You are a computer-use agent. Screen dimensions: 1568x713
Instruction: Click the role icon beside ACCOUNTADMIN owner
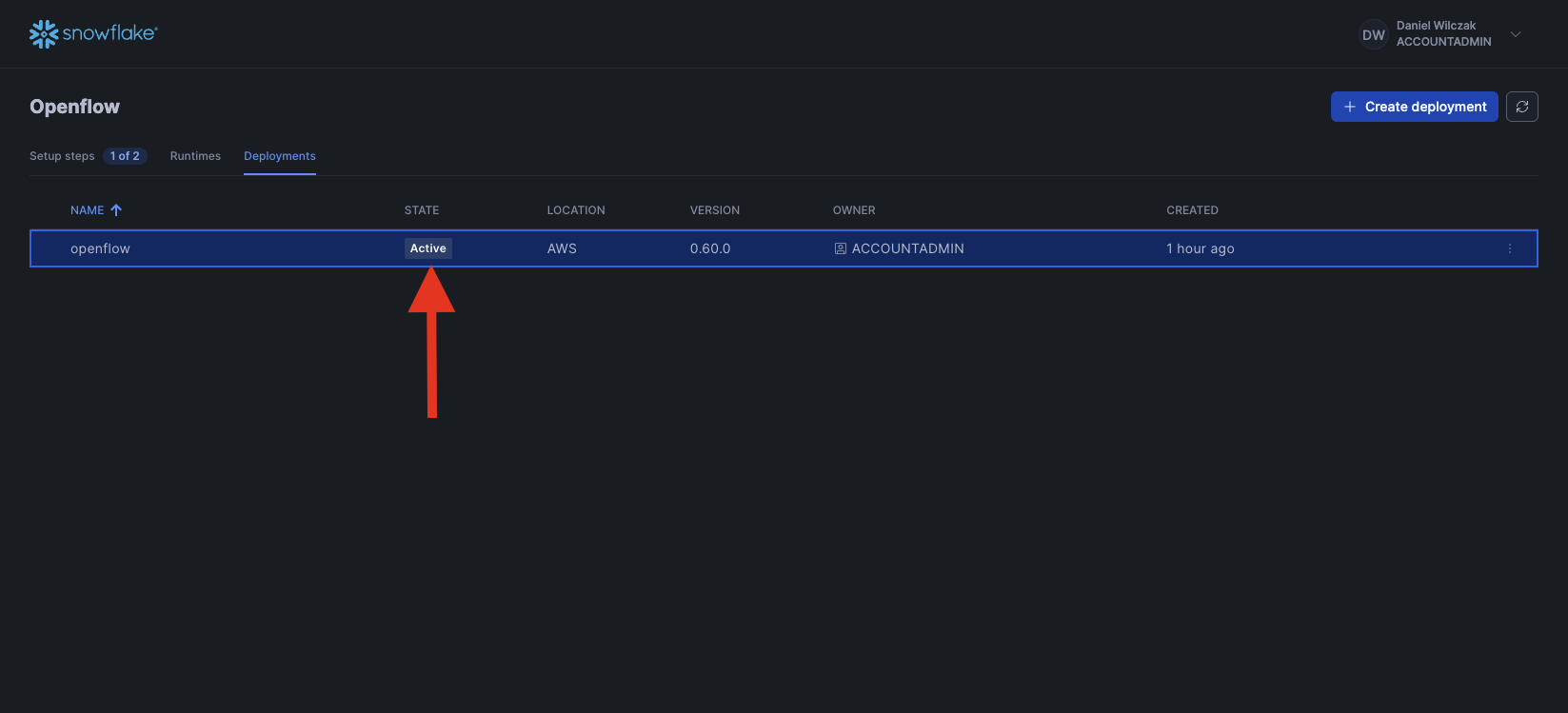click(840, 248)
